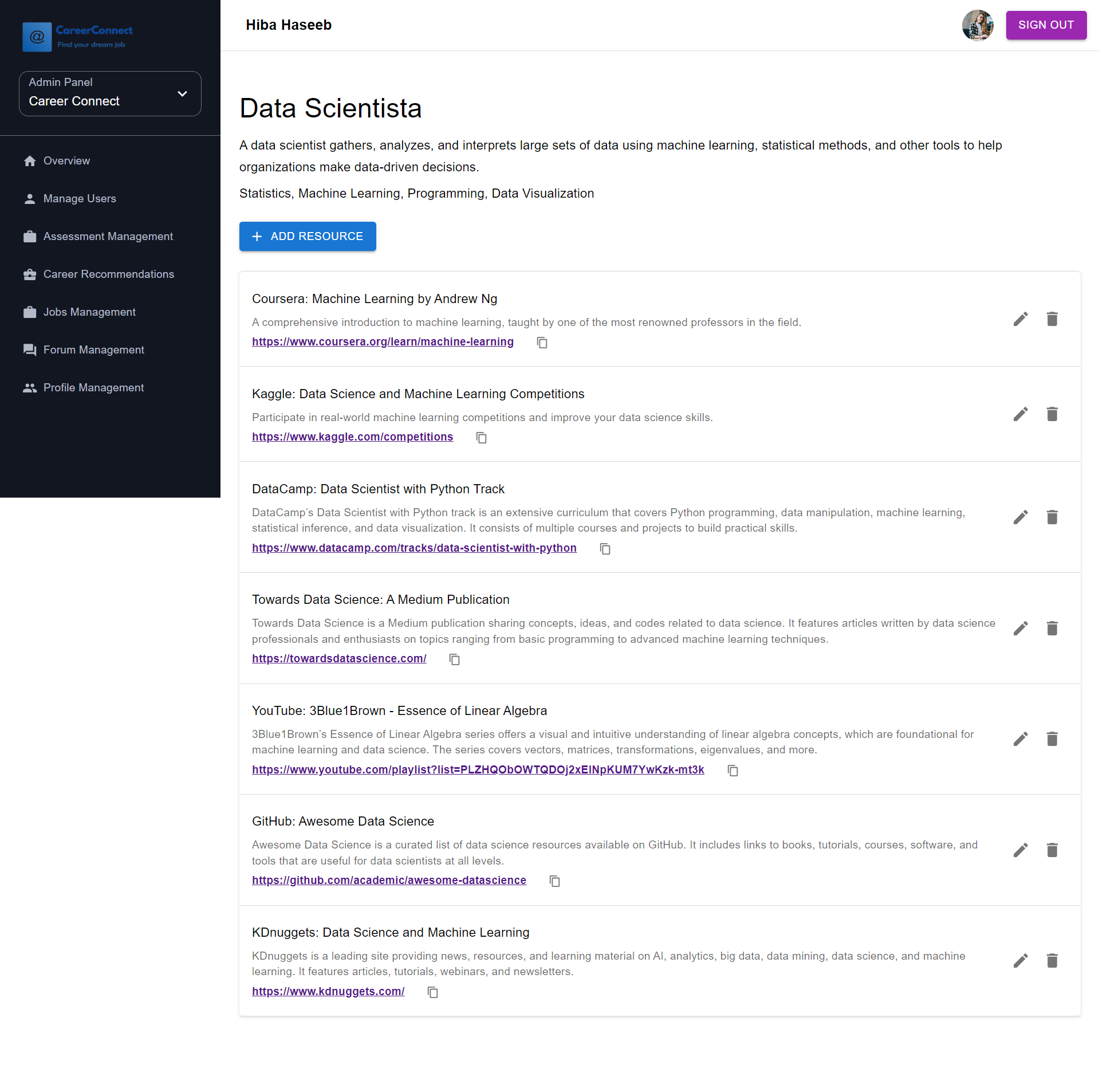Click the skills line starting with Statistics
This screenshot has width=1099, height=1092.
416,194
